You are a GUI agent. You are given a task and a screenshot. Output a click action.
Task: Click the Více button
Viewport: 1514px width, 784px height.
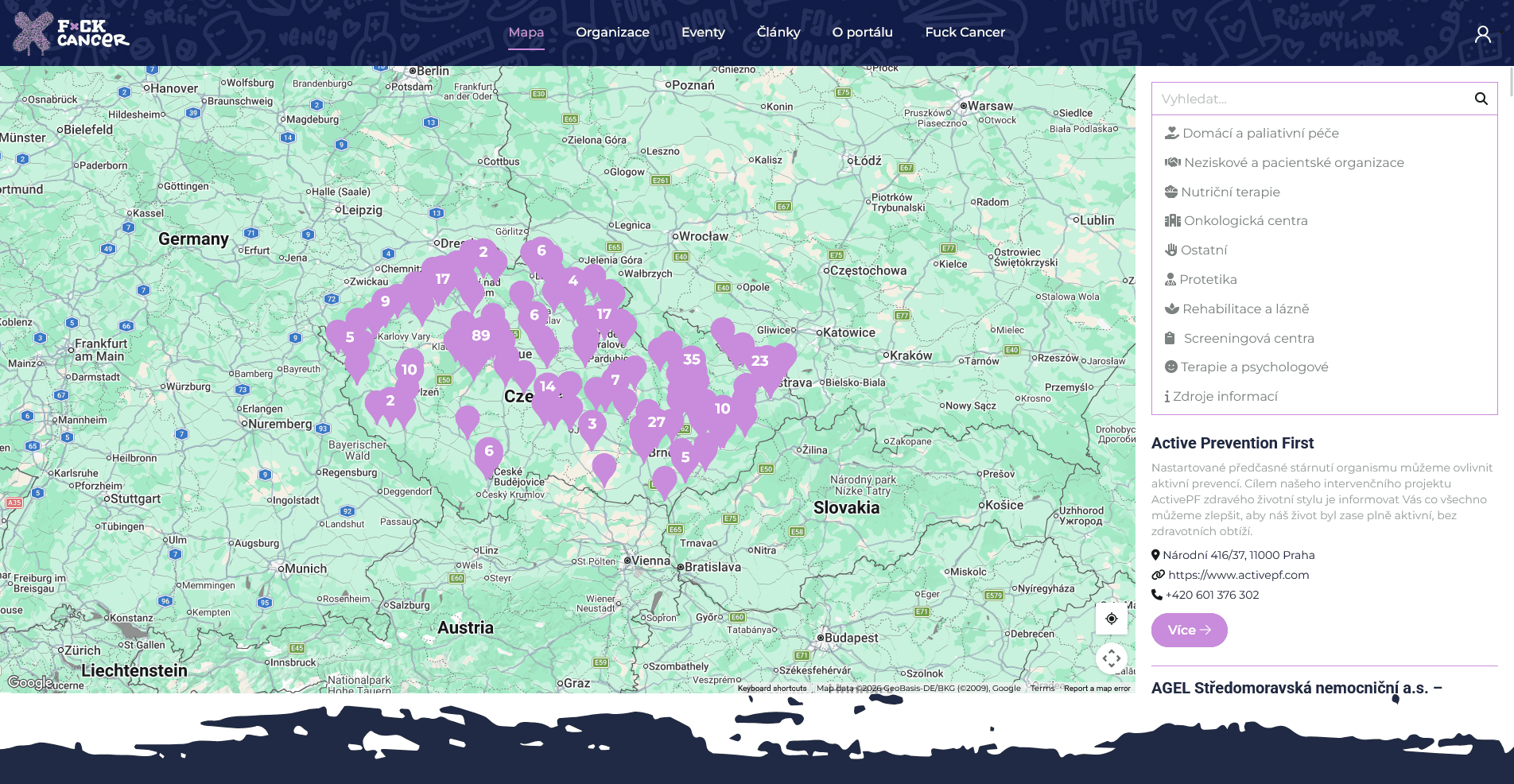pyautogui.click(x=1189, y=631)
